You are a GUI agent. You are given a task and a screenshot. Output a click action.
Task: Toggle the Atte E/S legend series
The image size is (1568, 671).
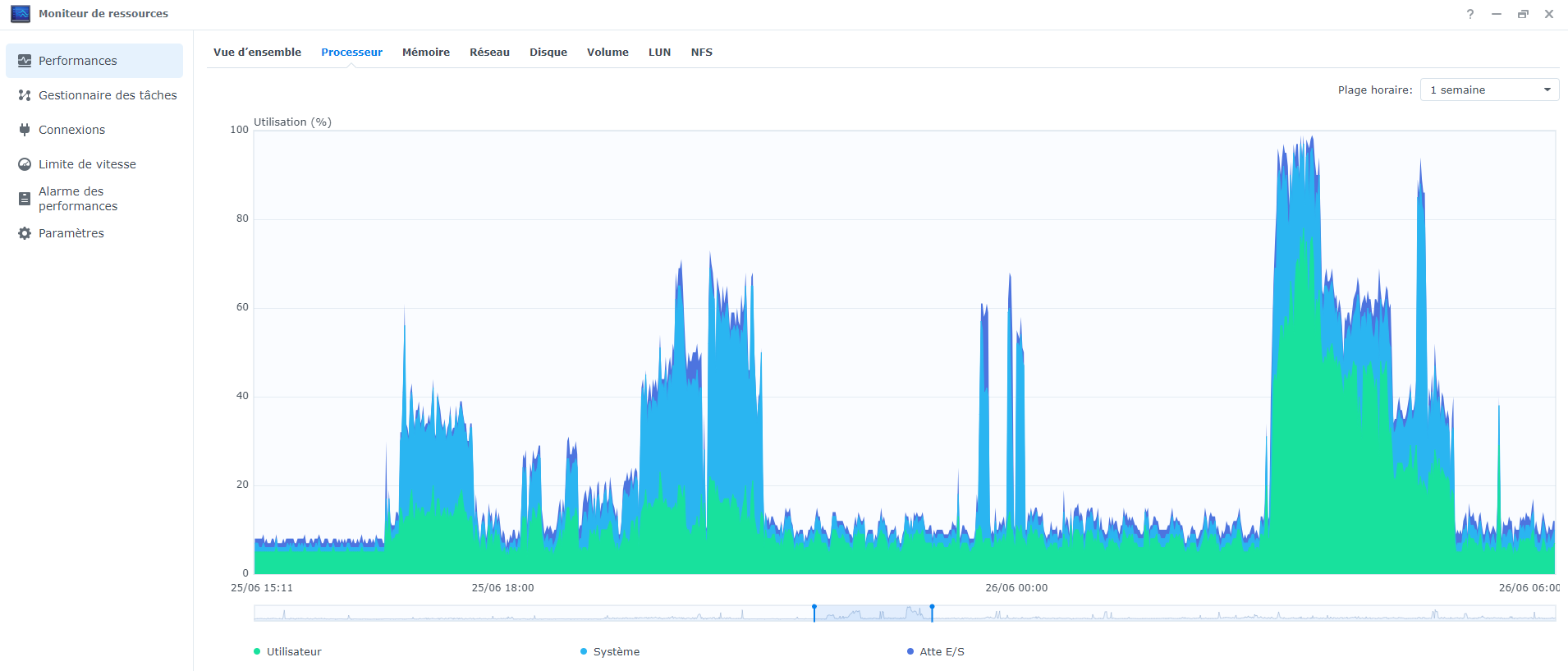click(x=936, y=651)
